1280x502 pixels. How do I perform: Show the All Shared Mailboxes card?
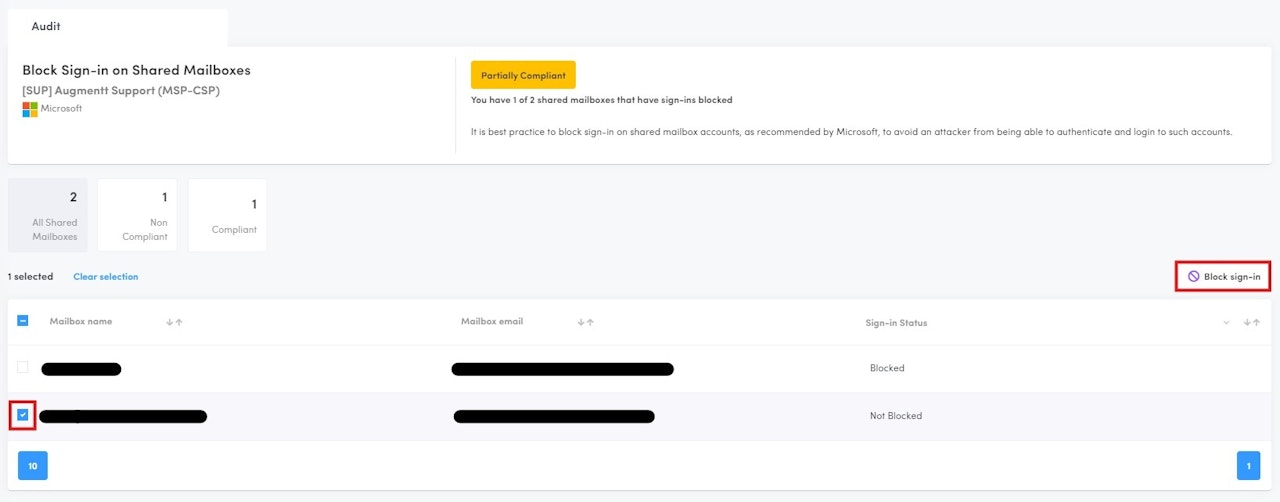click(48, 215)
